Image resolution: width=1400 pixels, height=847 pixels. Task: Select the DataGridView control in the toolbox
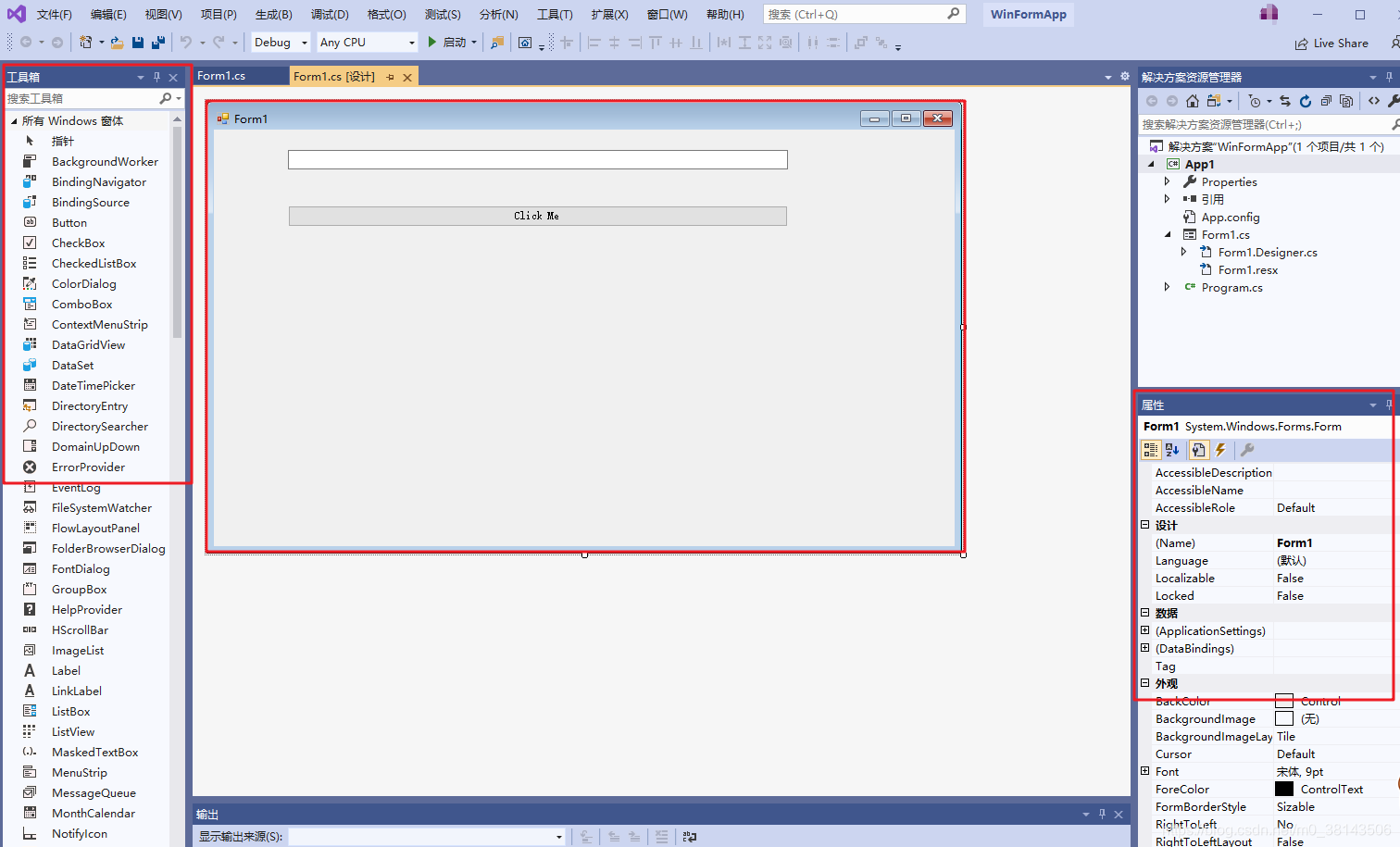[x=88, y=345]
